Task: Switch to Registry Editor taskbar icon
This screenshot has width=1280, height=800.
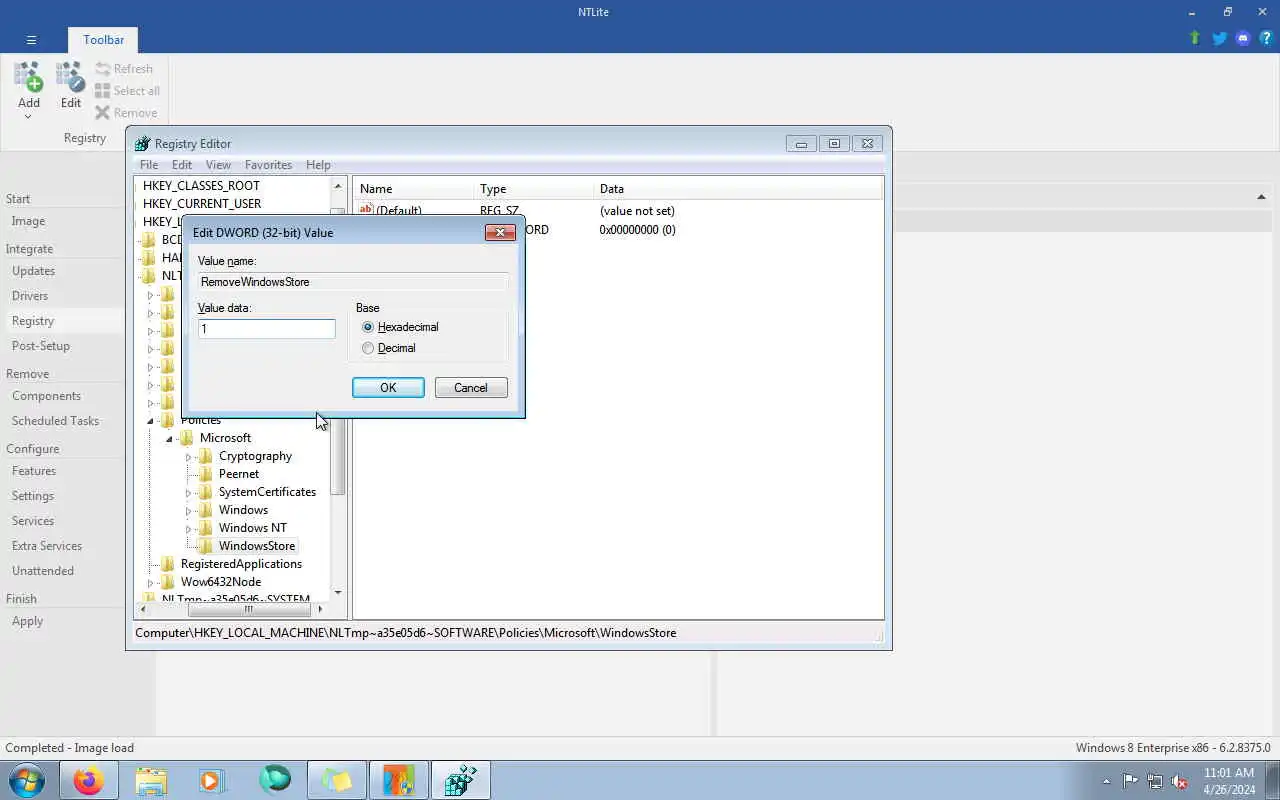Action: [461, 780]
